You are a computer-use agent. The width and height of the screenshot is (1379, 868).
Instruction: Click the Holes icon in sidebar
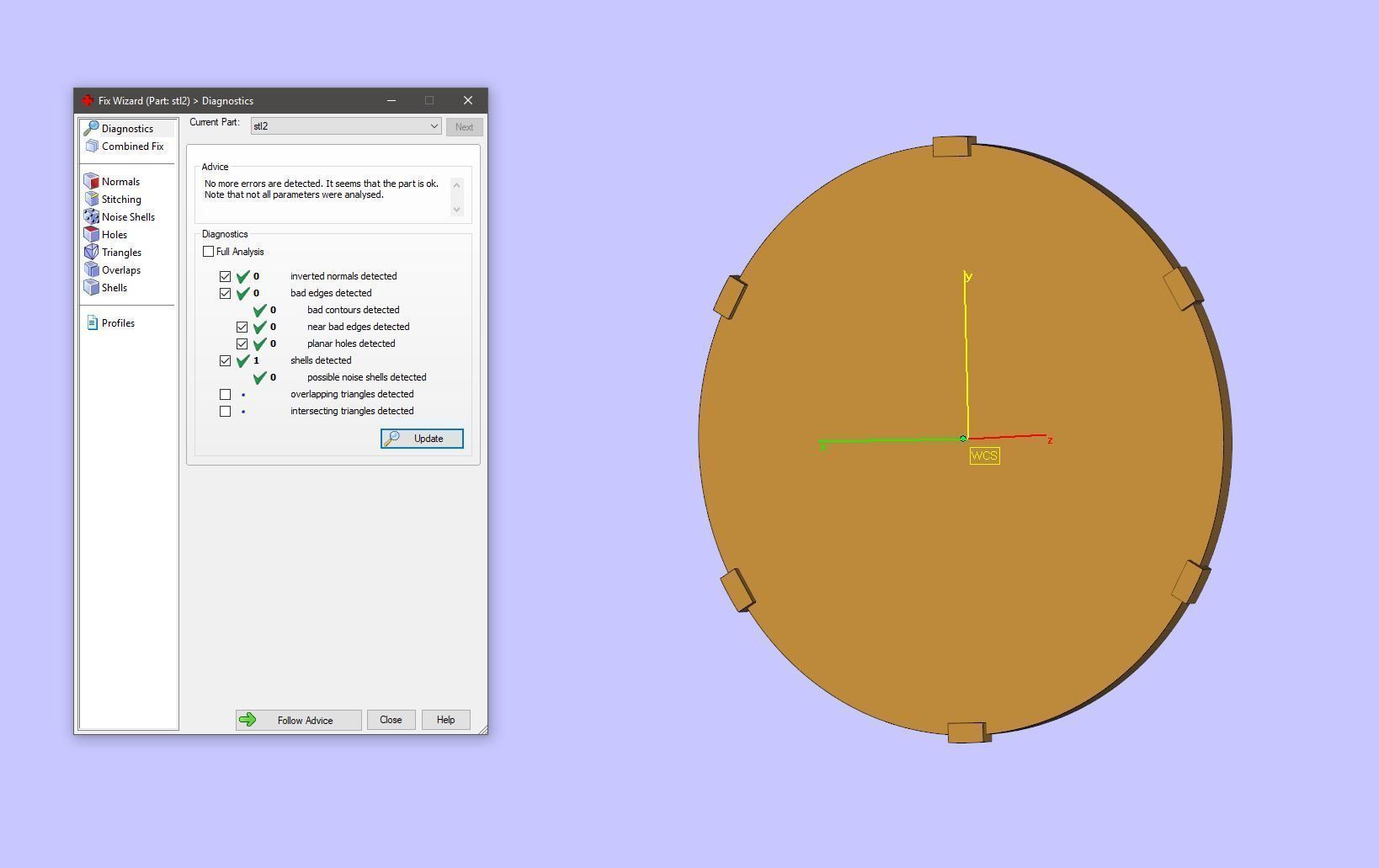(91, 234)
